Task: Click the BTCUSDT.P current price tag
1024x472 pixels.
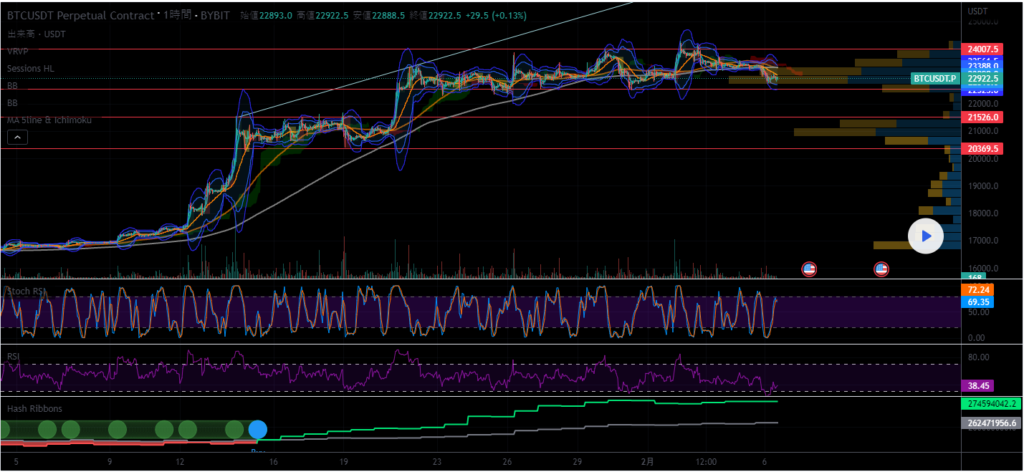Action: [x=934, y=77]
